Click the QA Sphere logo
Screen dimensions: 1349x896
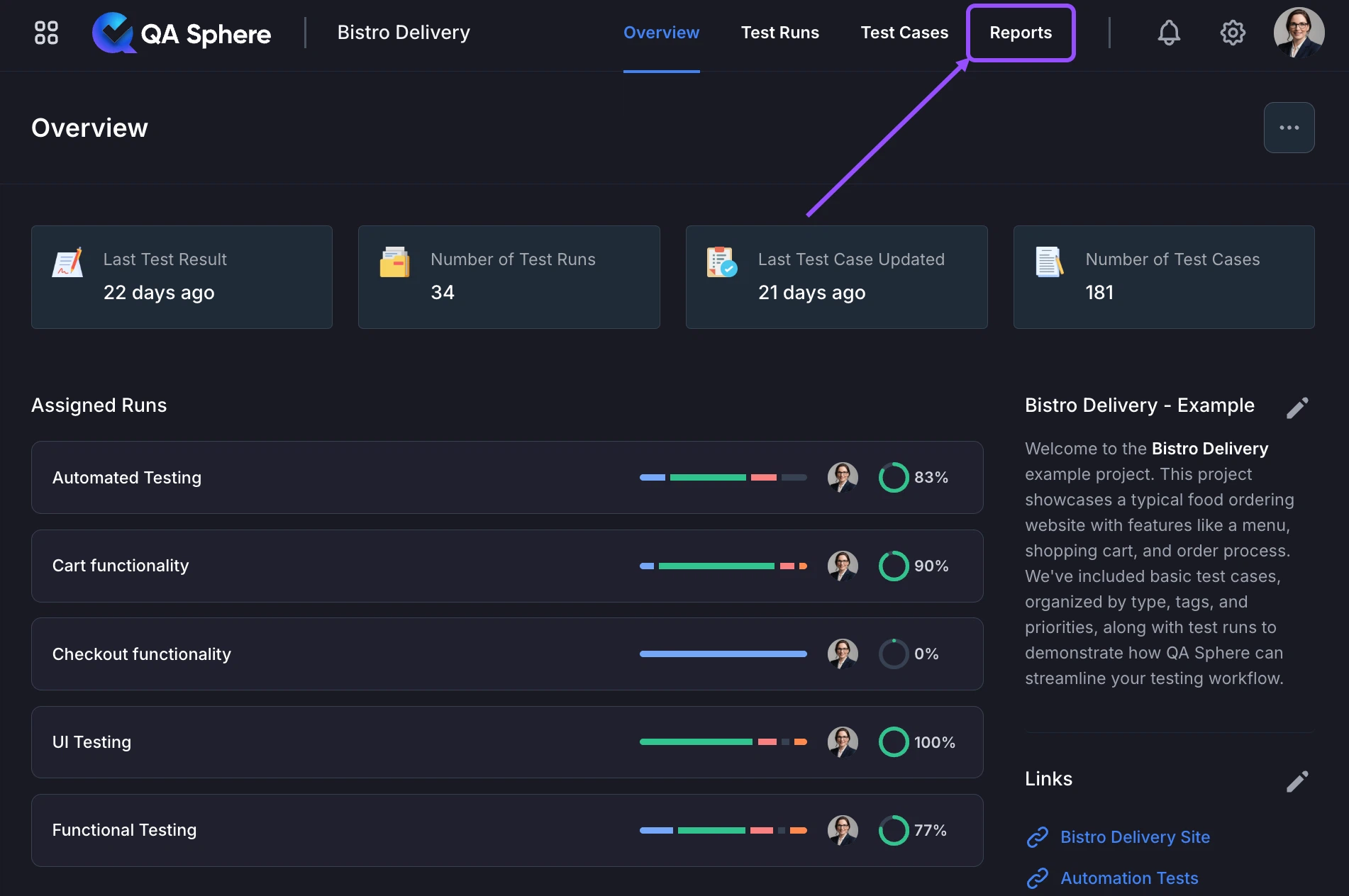click(x=181, y=33)
